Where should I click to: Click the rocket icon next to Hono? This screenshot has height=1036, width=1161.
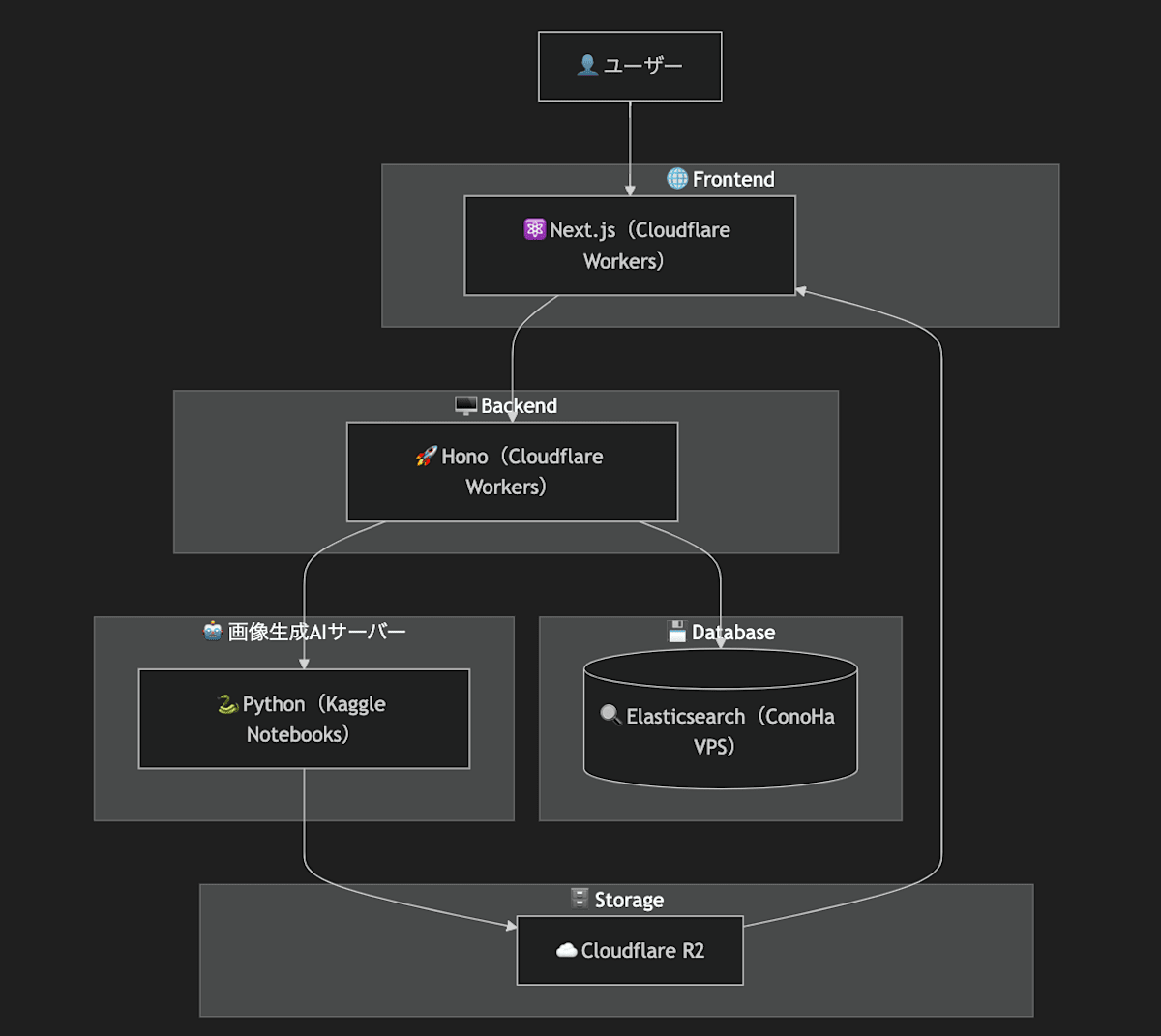427,456
